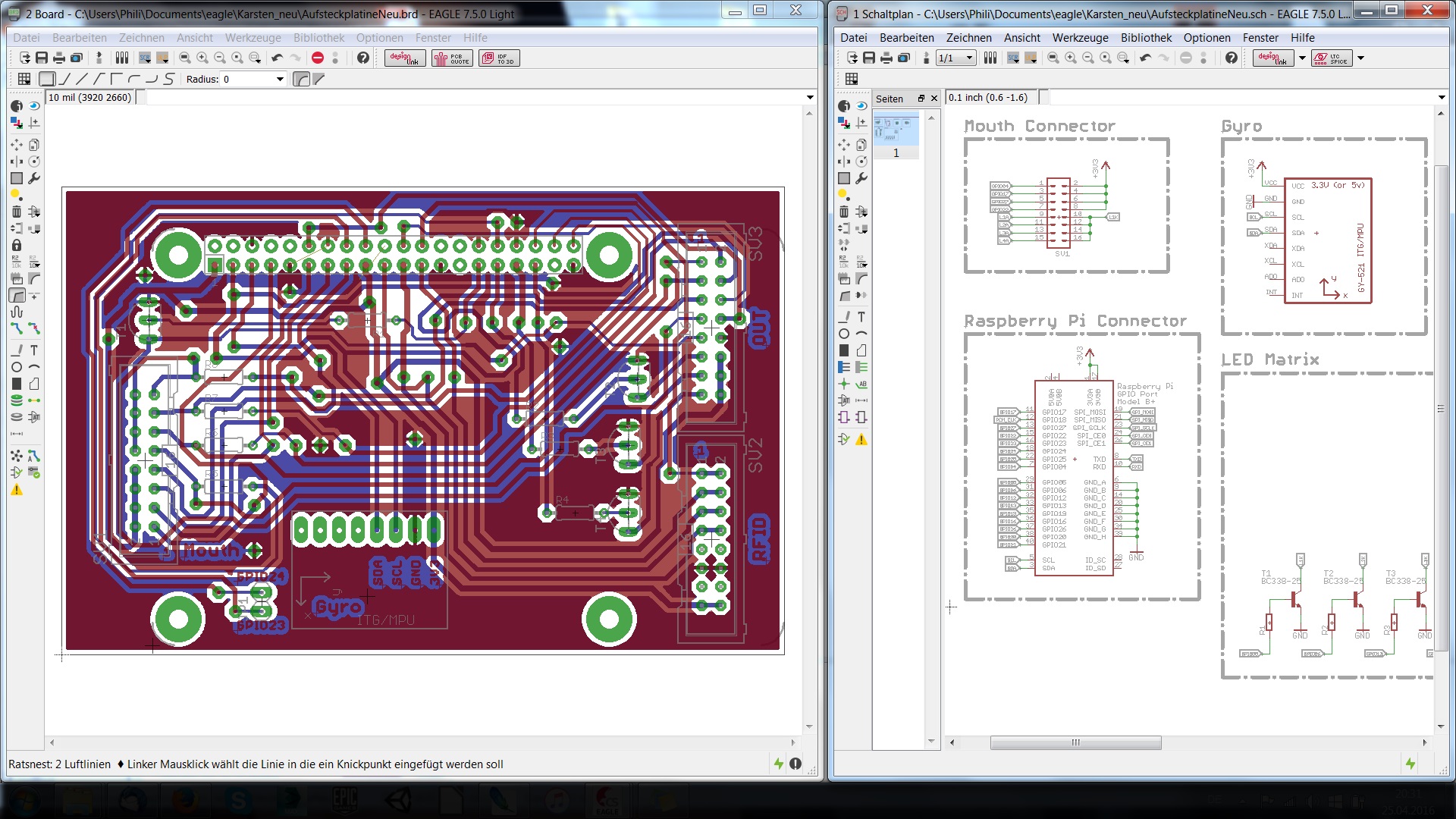Open the Radius value dropdown
Image resolution: width=1456 pixels, height=819 pixels.
click(280, 79)
